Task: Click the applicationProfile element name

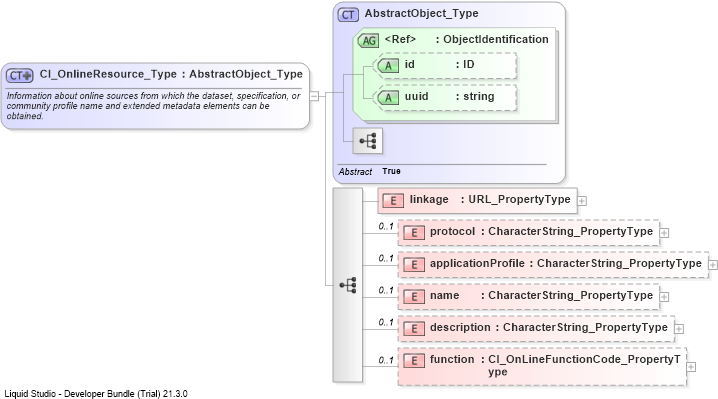Action: pyautogui.click(x=477, y=263)
